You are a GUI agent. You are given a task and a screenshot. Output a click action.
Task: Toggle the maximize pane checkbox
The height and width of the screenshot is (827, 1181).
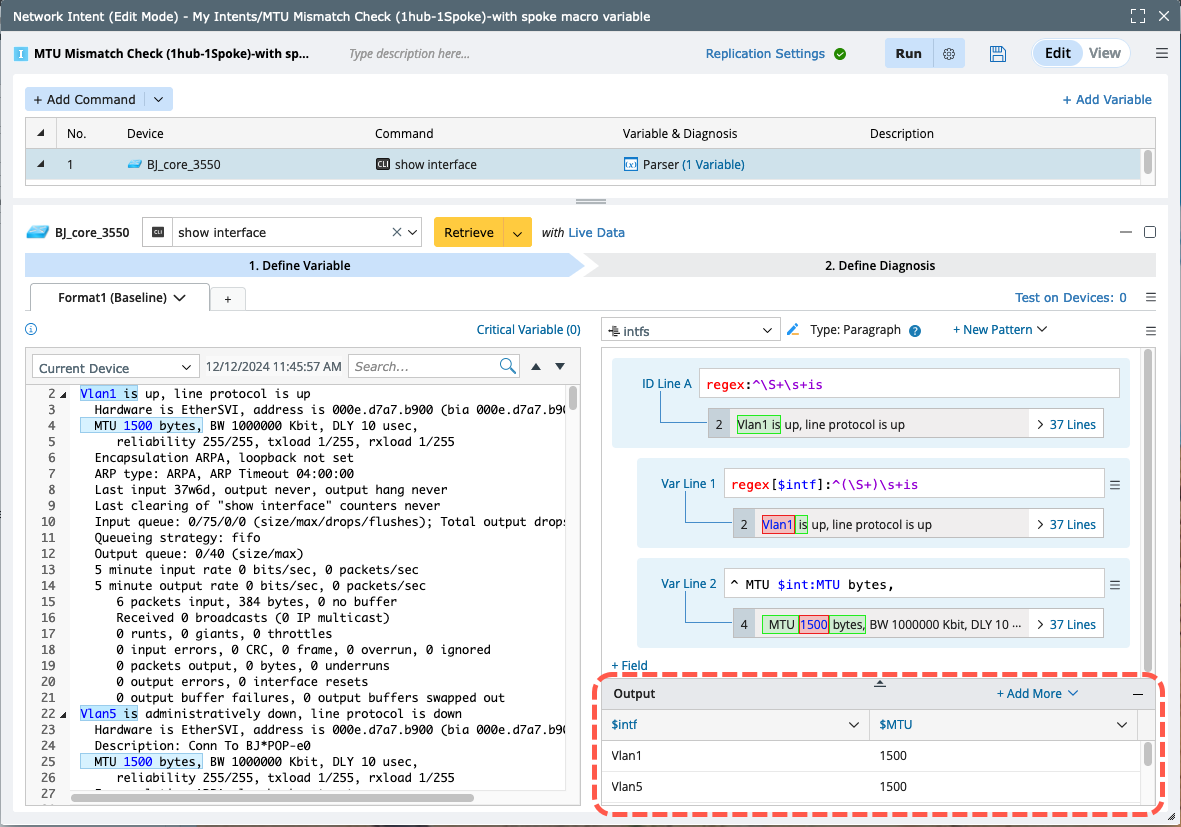pos(1150,232)
